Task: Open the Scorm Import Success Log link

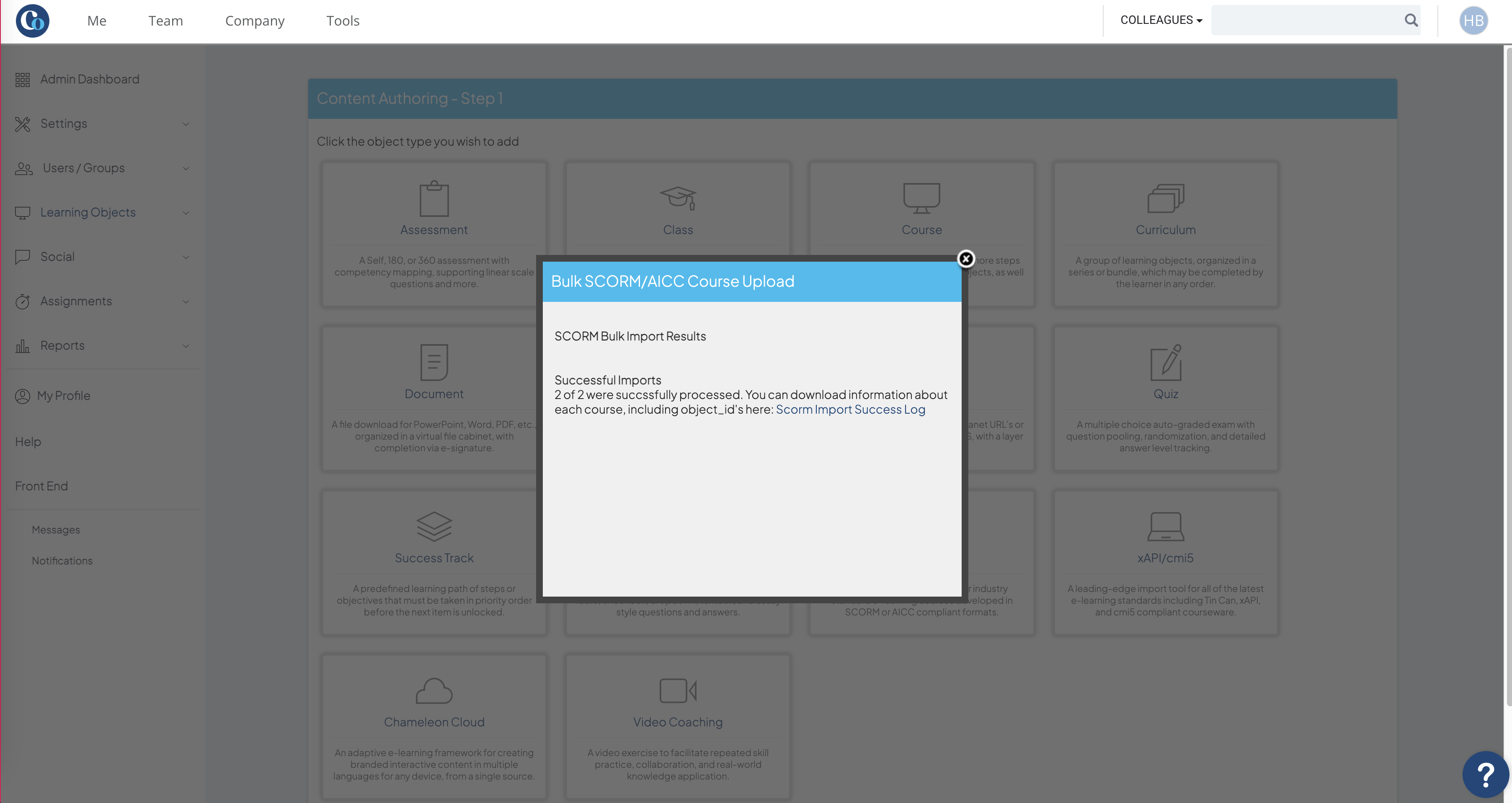Action: (850, 409)
